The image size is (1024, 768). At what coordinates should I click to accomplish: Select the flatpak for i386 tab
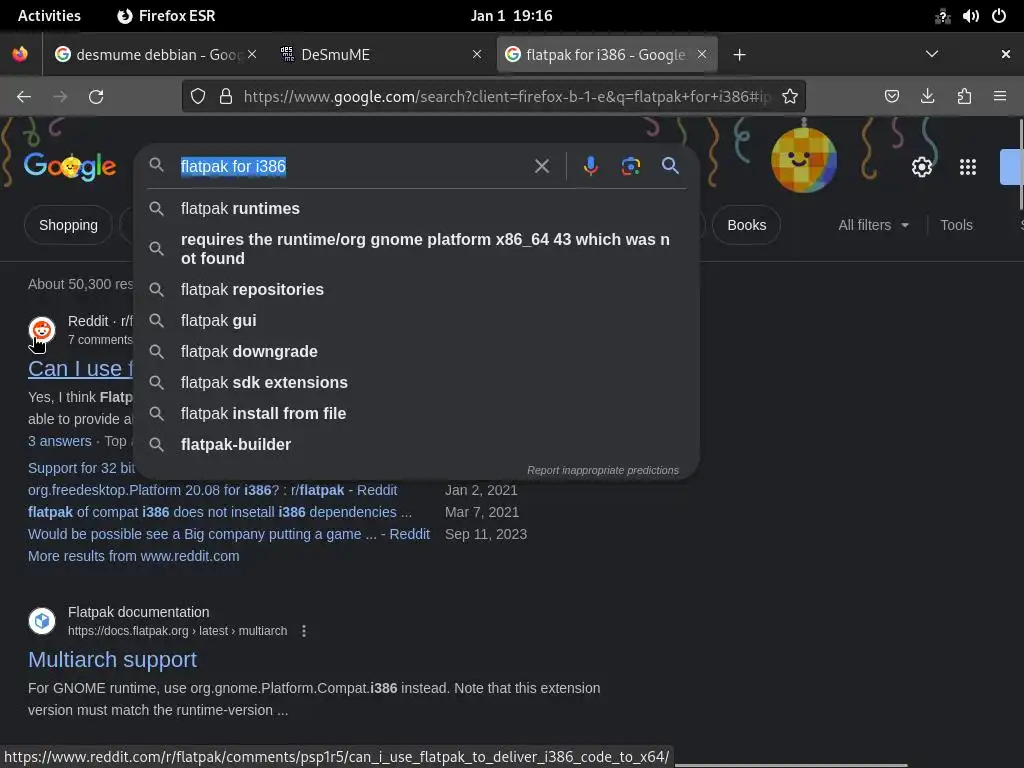click(607, 54)
